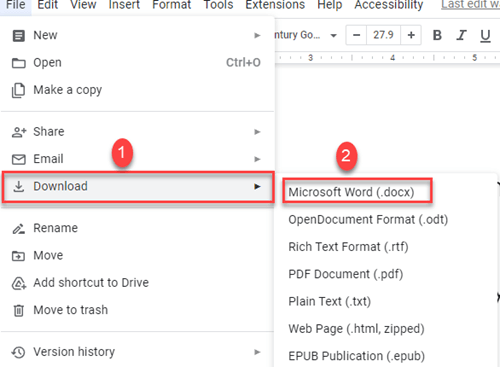Screen dimensions: 500x367
Task: Expand the Download submenu arrow
Action: [x=257, y=187]
